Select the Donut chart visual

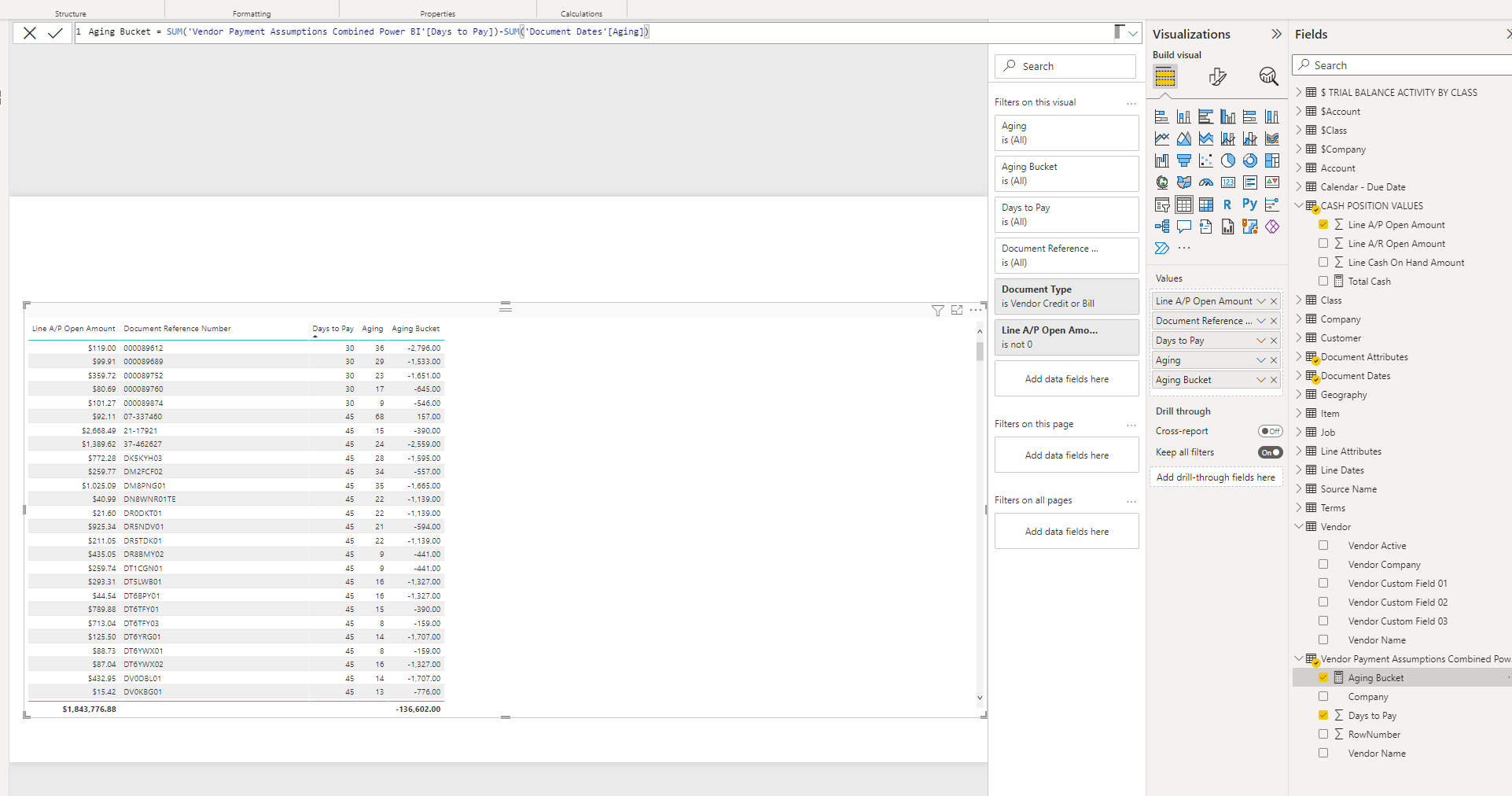point(1250,160)
